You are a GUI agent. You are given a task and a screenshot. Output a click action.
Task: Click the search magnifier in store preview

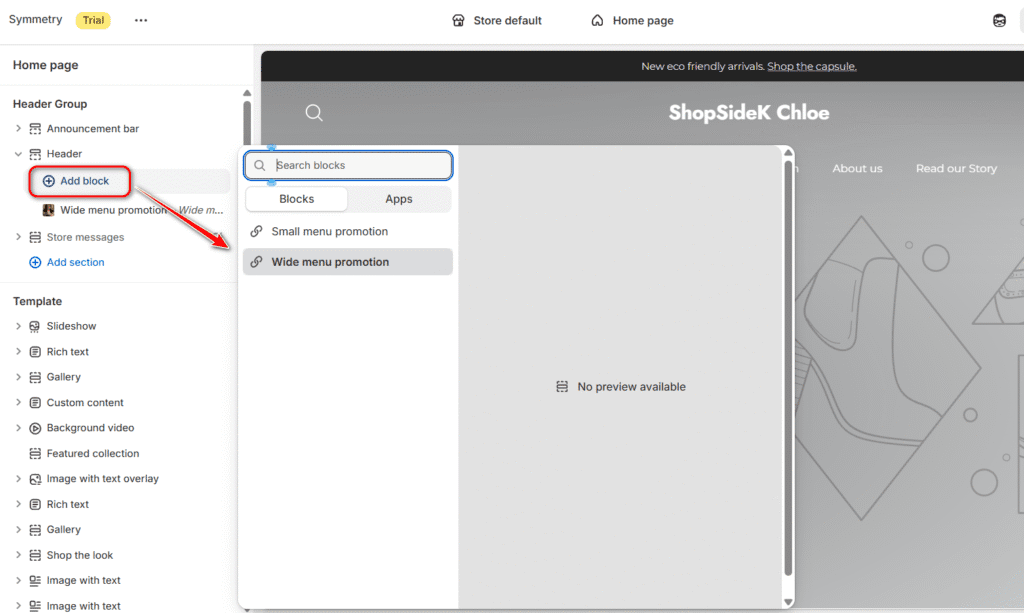tap(314, 113)
